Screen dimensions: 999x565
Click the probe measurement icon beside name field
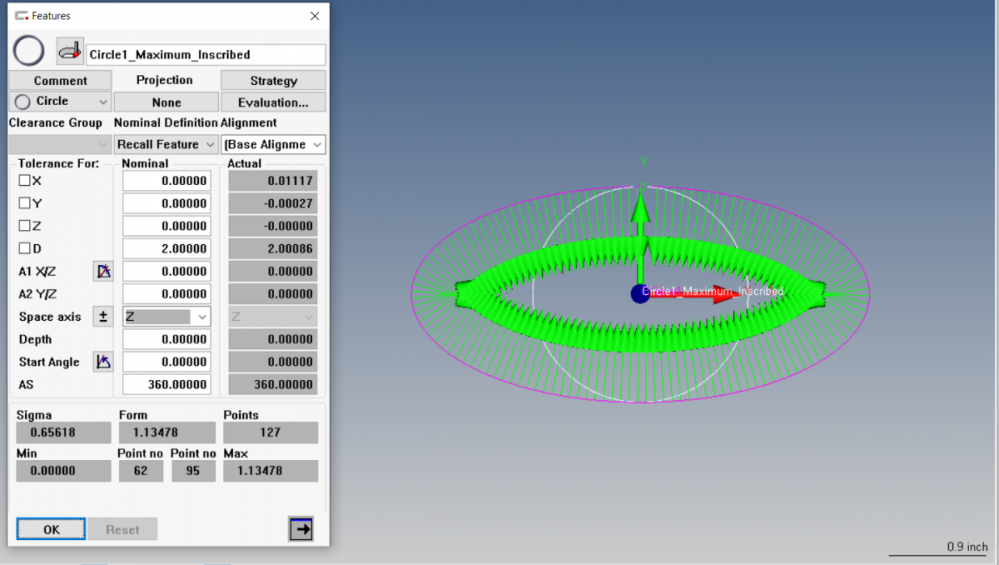69,51
